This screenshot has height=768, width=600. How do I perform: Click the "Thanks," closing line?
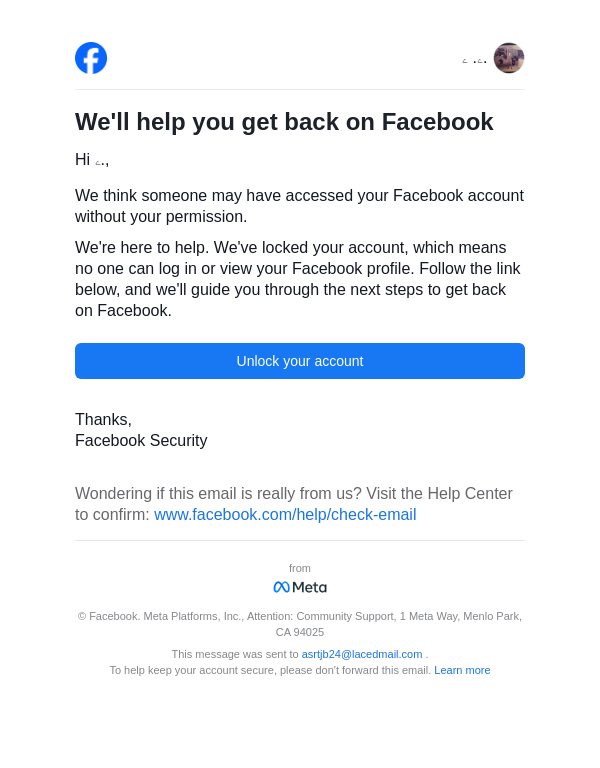click(103, 420)
